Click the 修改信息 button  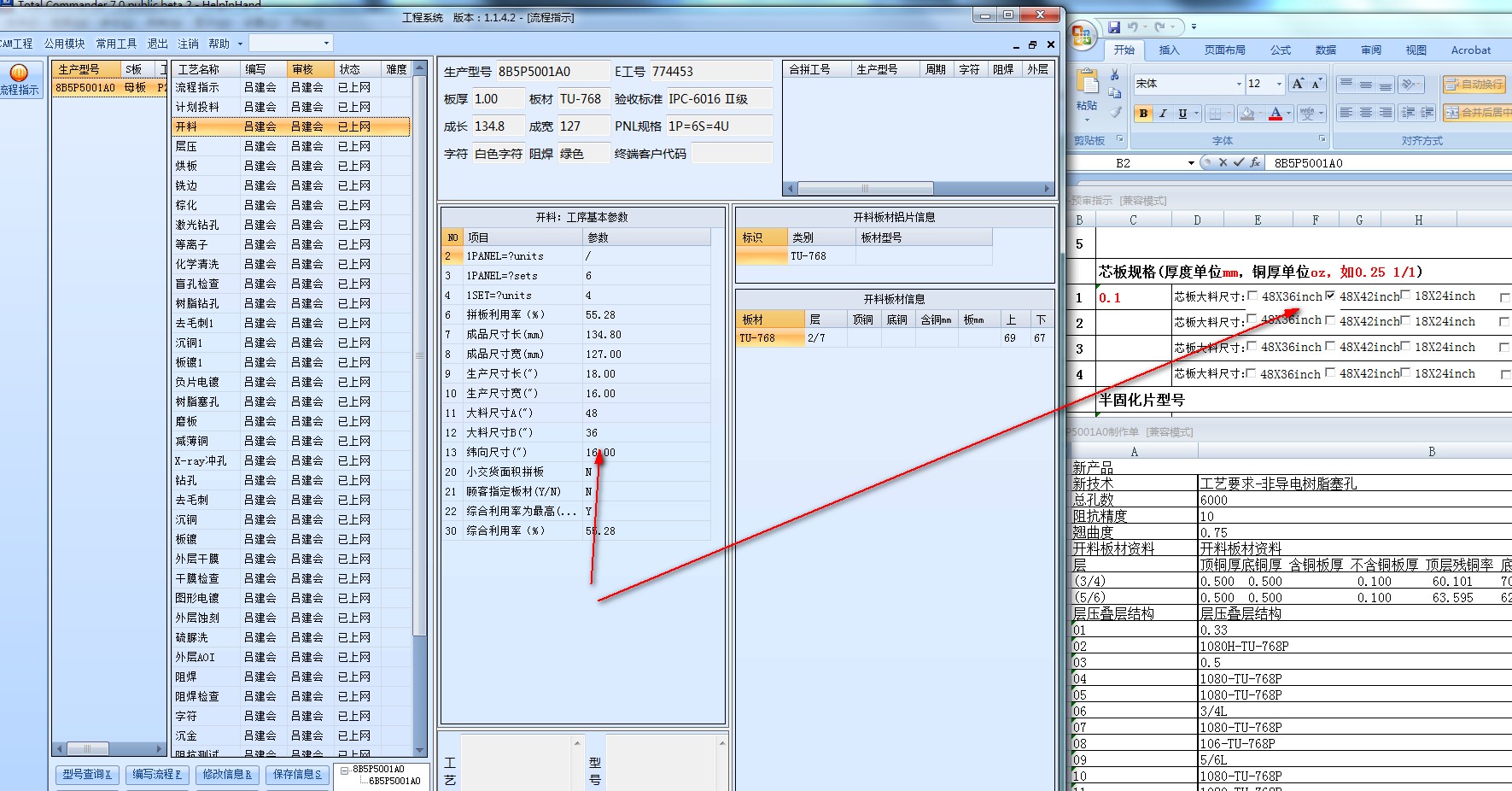click(x=227, y=774)
